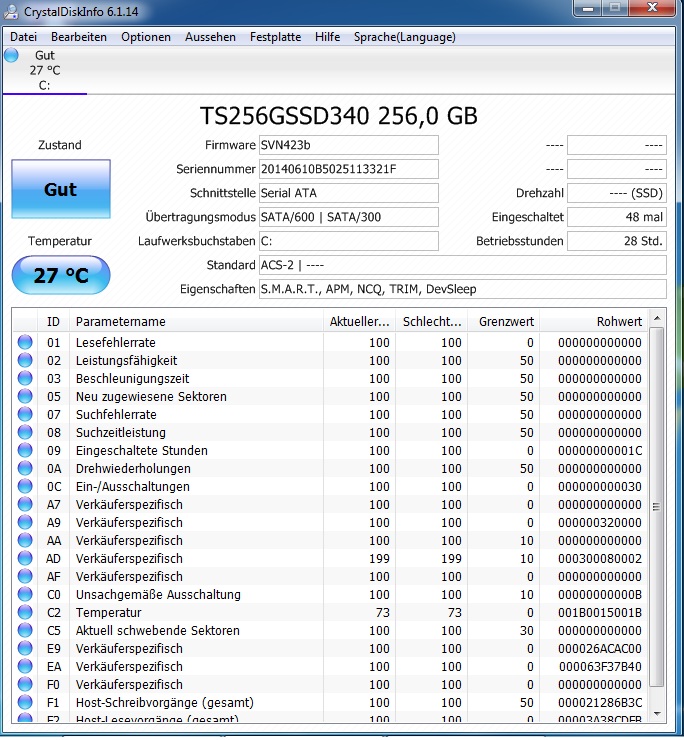Click the status orb in row AD
684x740 pixels.
coord(25,558)
